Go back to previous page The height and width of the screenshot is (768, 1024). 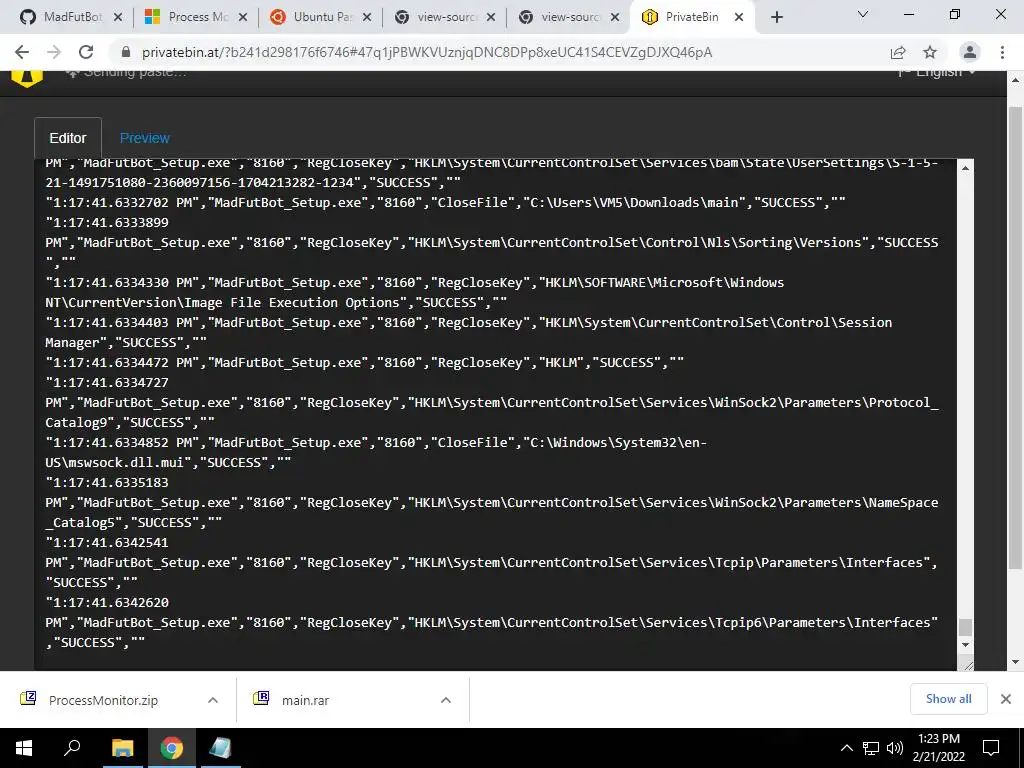(22, 52)
